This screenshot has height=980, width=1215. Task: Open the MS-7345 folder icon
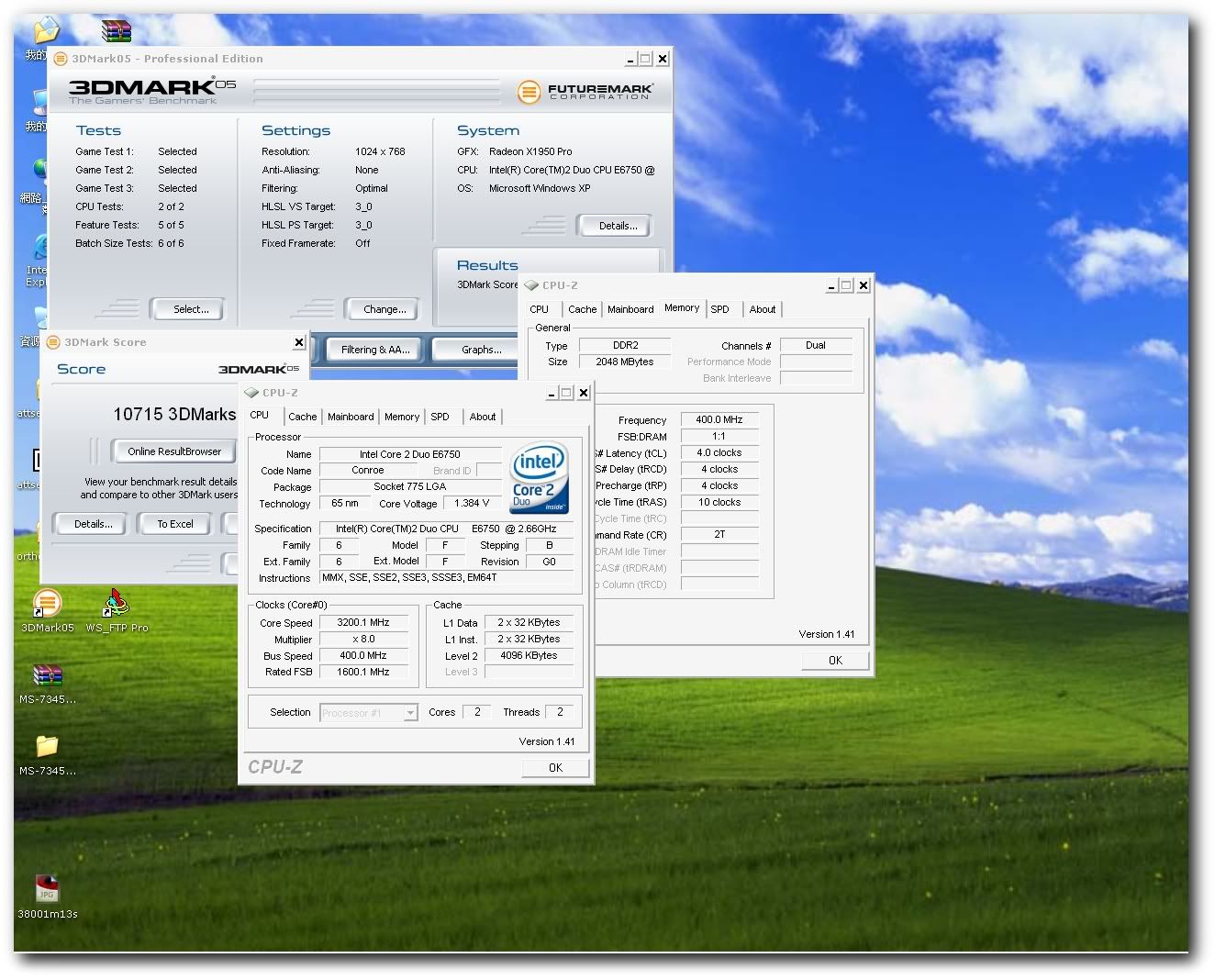point(47,746)
